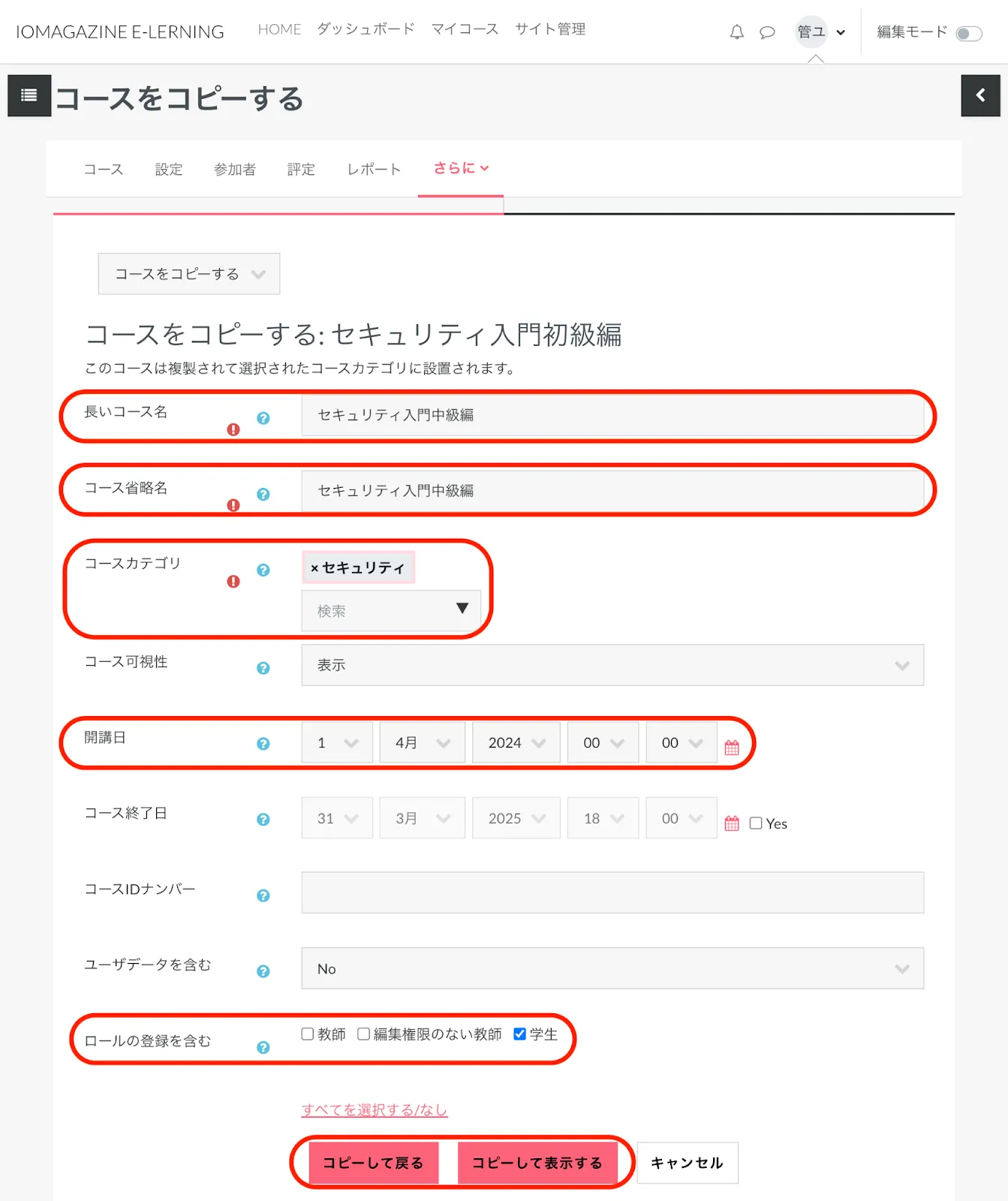The height and width of the screenshot is (1201, 1008).
Task: Click the コピーして戻る button
Action: [373, 1163]
